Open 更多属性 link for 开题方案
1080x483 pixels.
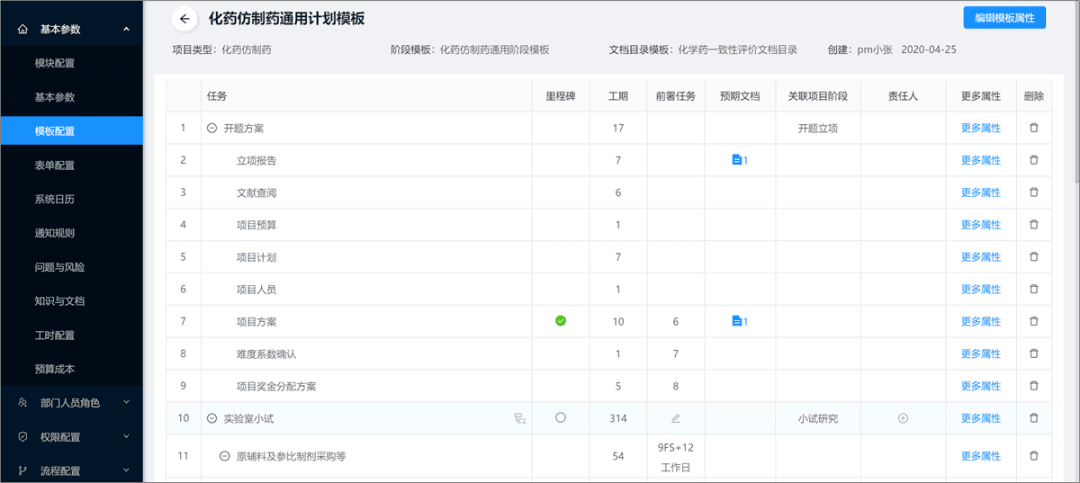tap(981, 128)
